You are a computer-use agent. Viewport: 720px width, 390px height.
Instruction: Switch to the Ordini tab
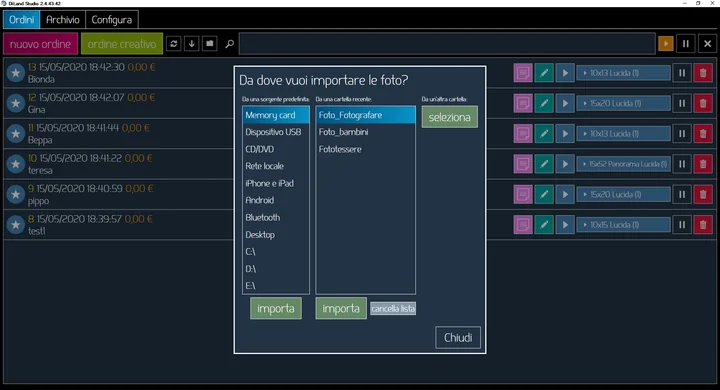(22, 20)
